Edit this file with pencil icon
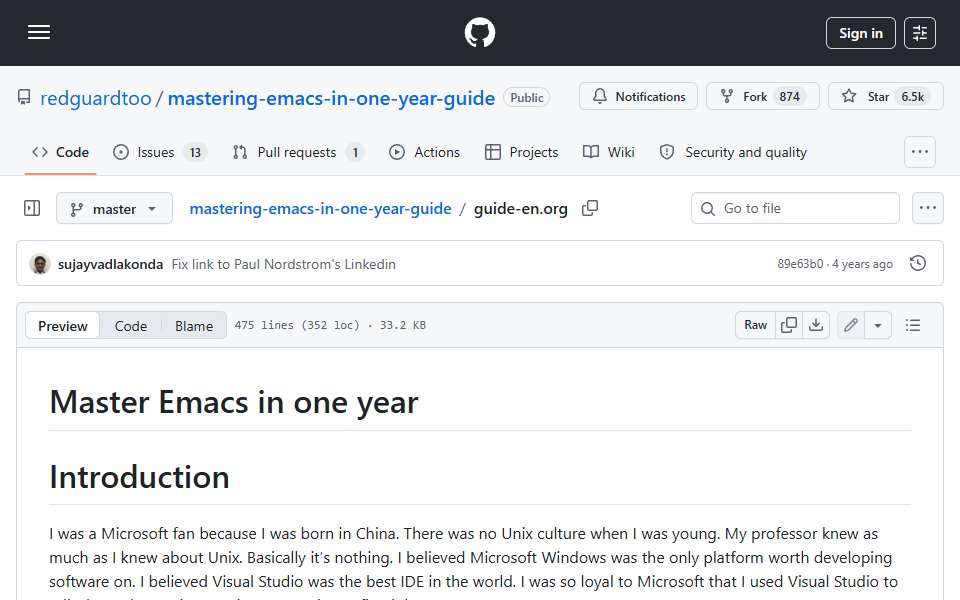This screenshot has width=960, height=600. (x=850, y=325)
